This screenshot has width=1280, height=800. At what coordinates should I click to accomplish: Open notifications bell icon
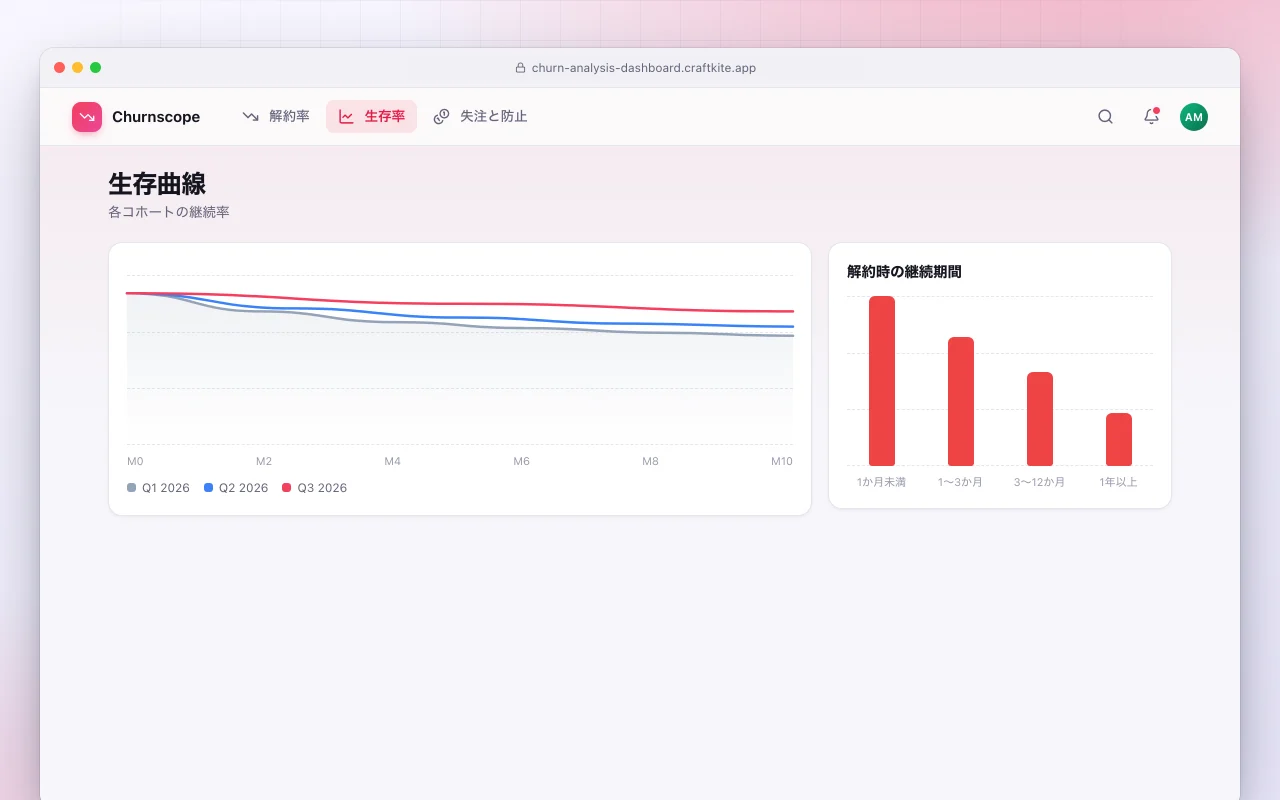(x=1151, y=117)
